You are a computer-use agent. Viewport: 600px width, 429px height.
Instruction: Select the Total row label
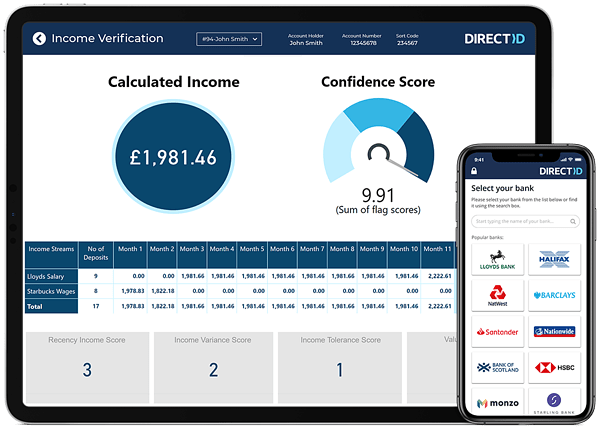(52, 307)
